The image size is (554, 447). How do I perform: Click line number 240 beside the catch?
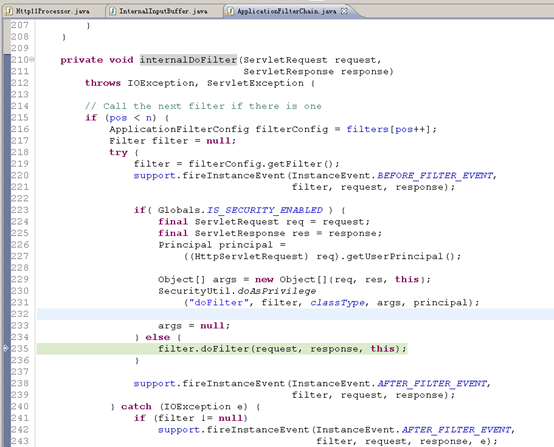click(x=20, y=406)
